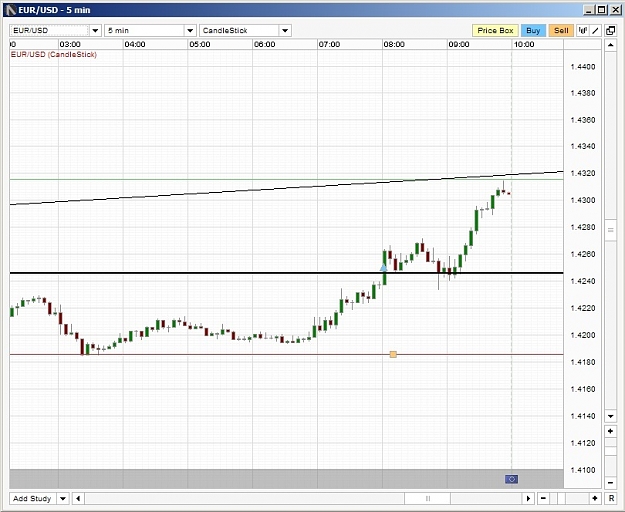Click the 1.4320 price label
The width and height of the screenshot is (625, 512).
[x=583, y=173]
